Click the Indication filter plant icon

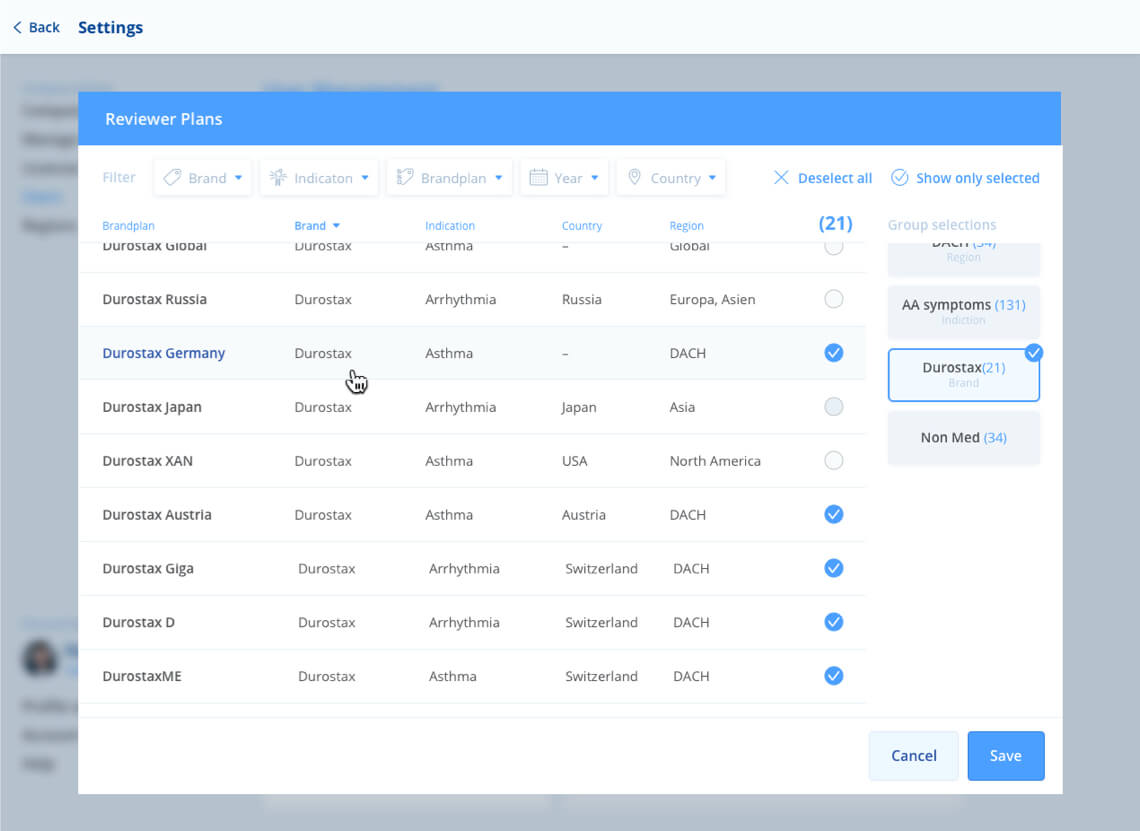[x=279, y=178]
